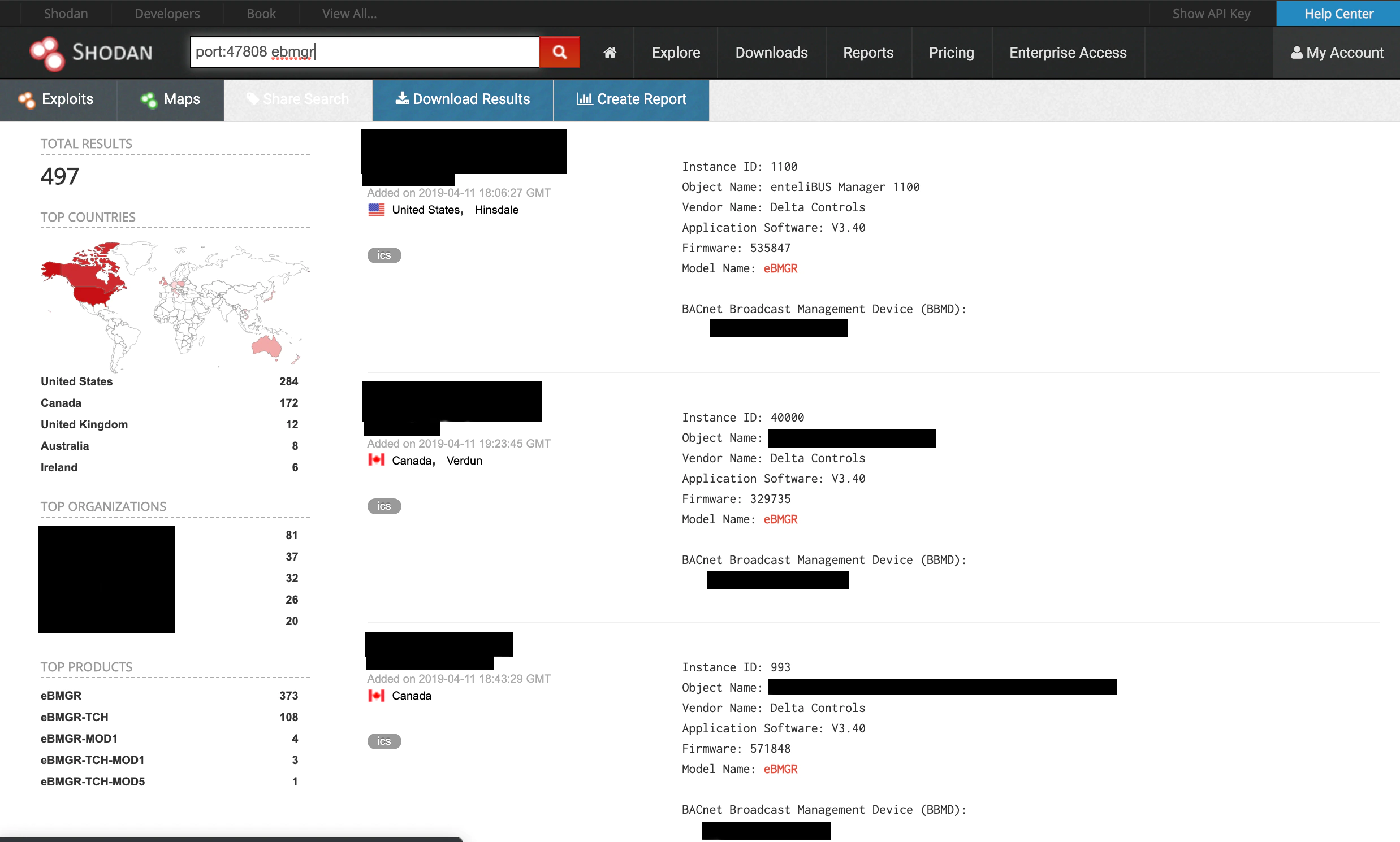Image resolution: width=1400 pixels, height=842 pixels.
Task: Click the top countries world map
Action: point(175,306)
